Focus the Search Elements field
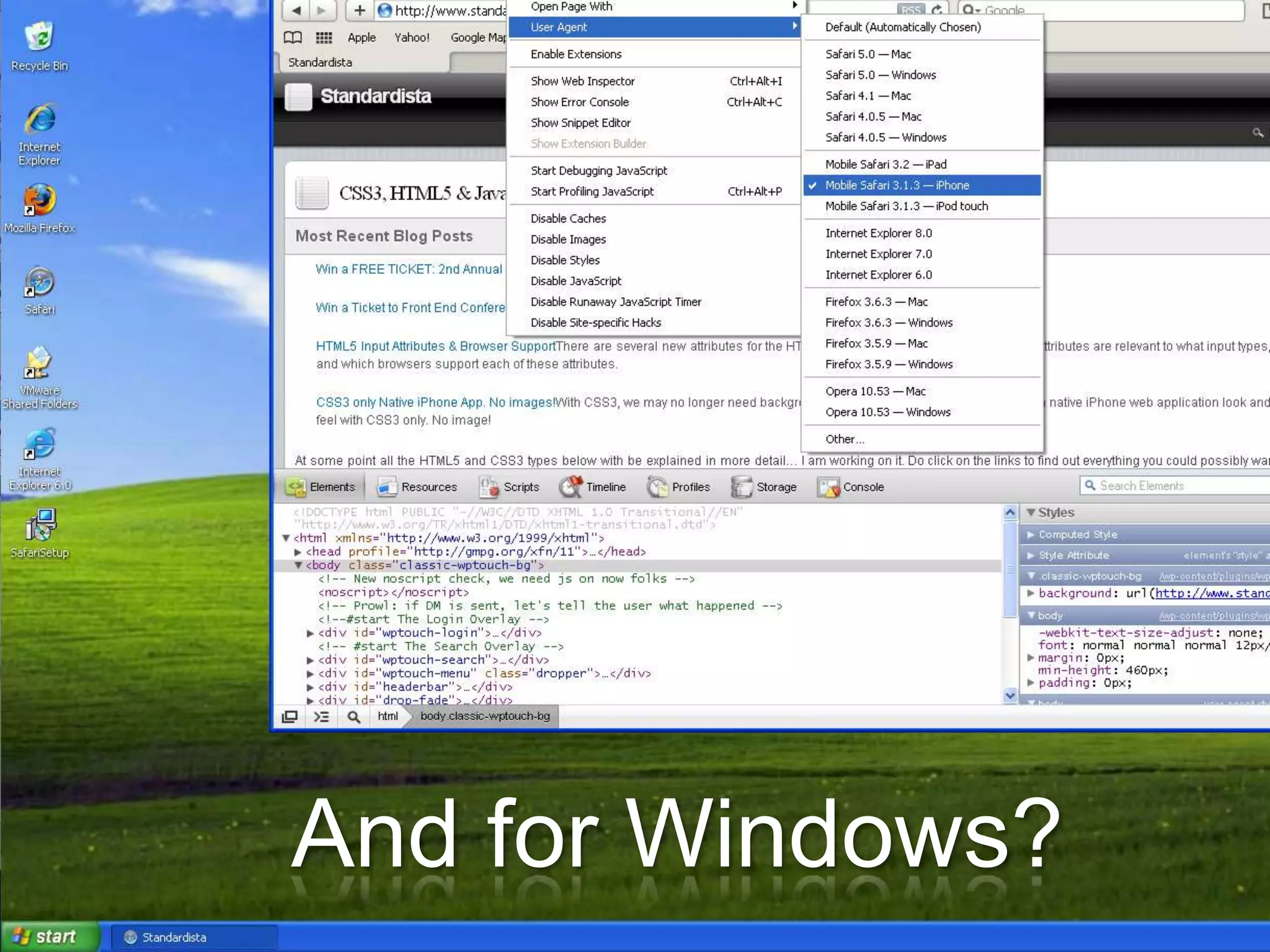 point(1175,486)
